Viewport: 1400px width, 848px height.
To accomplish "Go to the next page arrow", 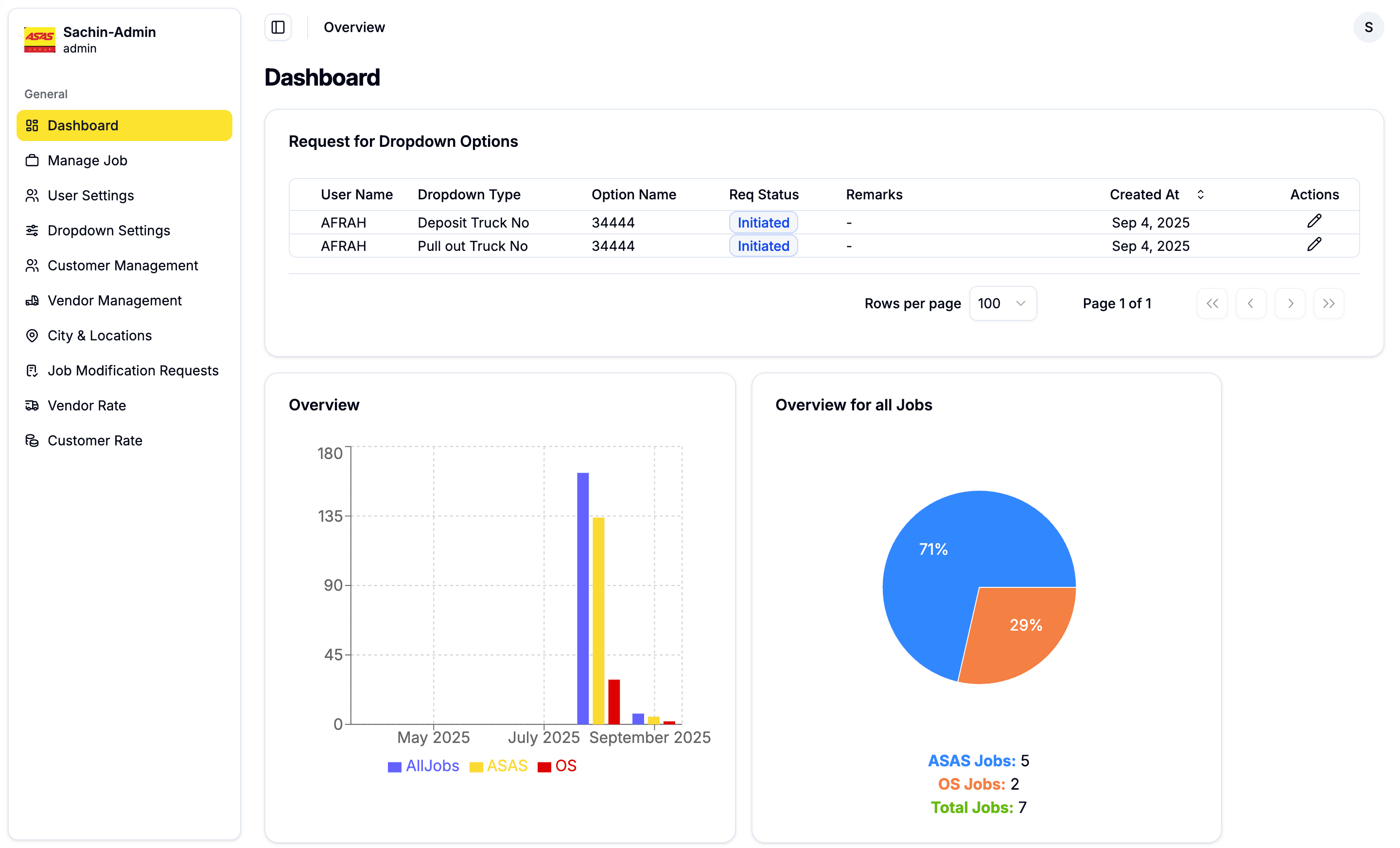I will (1290, 303).
